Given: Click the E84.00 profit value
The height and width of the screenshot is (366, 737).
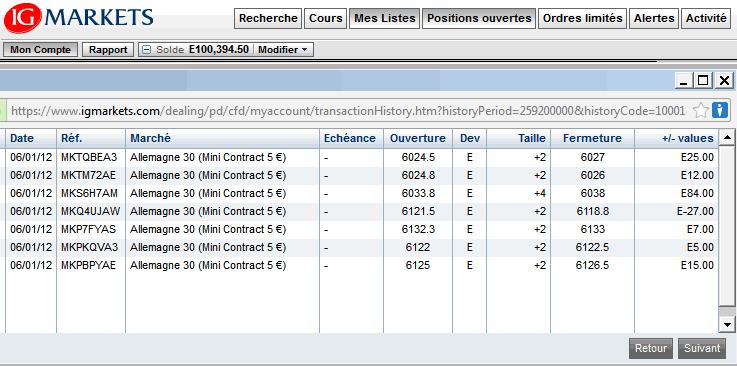Looking at the screenshot, I should [697, 194].
